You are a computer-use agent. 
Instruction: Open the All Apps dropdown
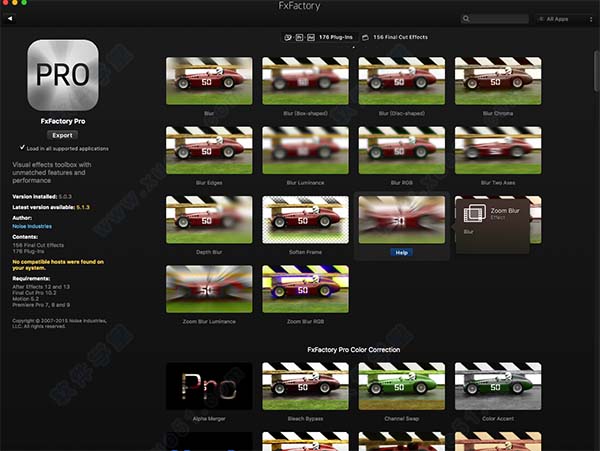(x=564, y=19)
